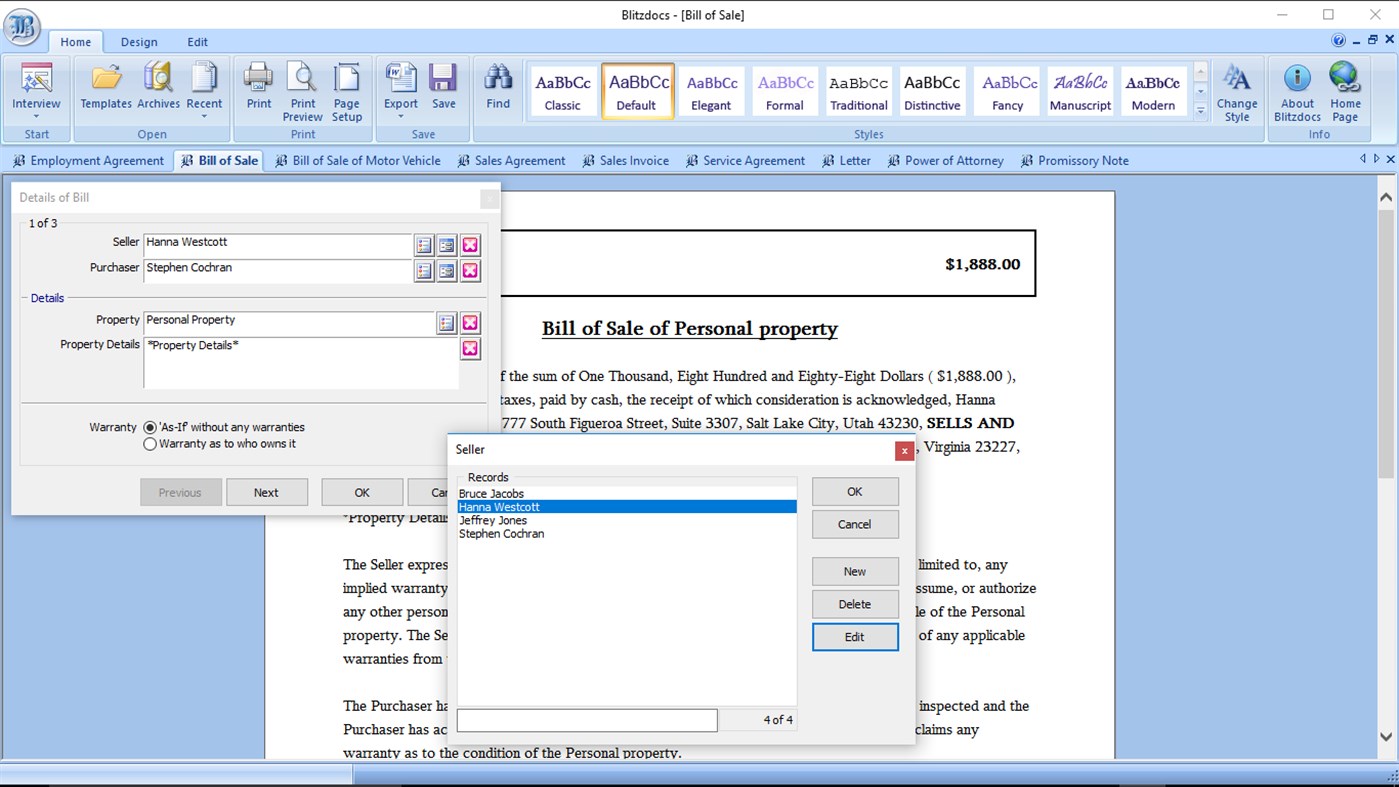Apply the Manuscript text style

click(1080, 90)
